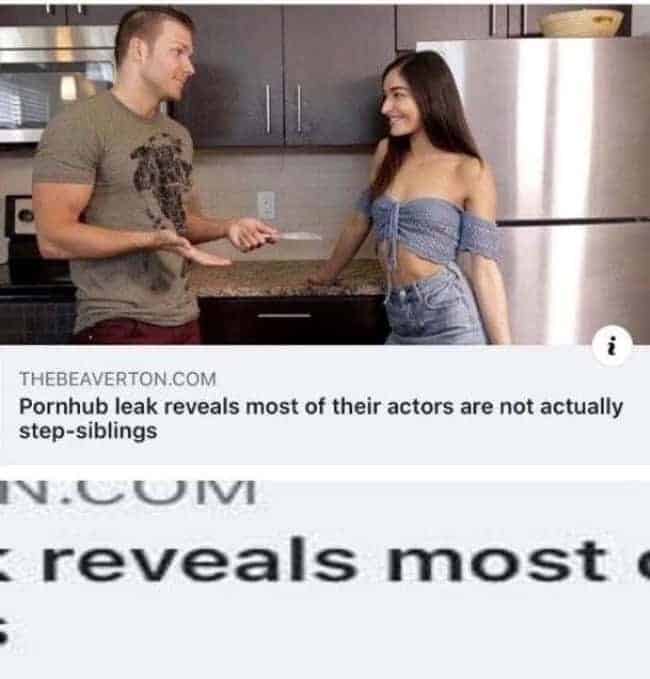This screenshot has height=679, width=650.
Task: Open the link preview photo thumbnail
Action: click(325, 174)
